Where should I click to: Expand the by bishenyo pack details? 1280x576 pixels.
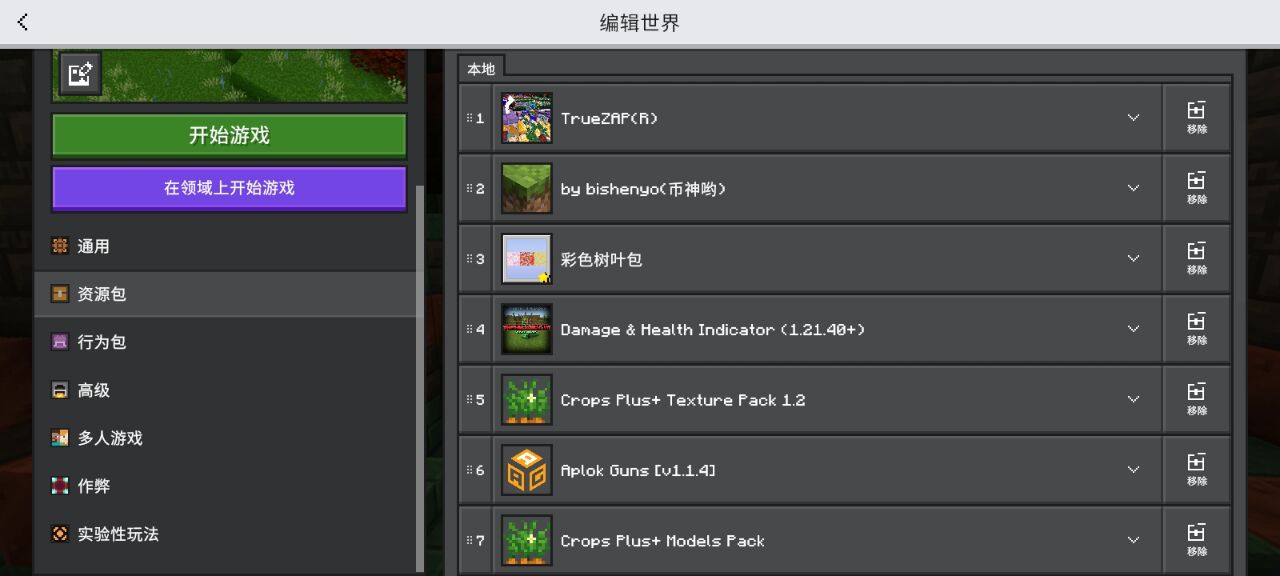pos(1133,188)
